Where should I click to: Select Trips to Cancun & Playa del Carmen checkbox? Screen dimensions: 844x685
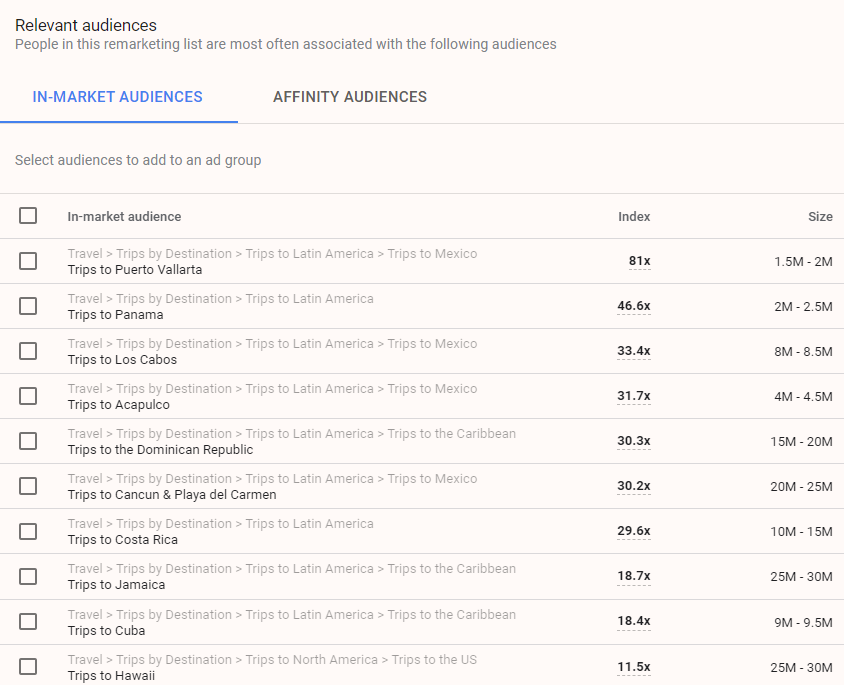28,486
